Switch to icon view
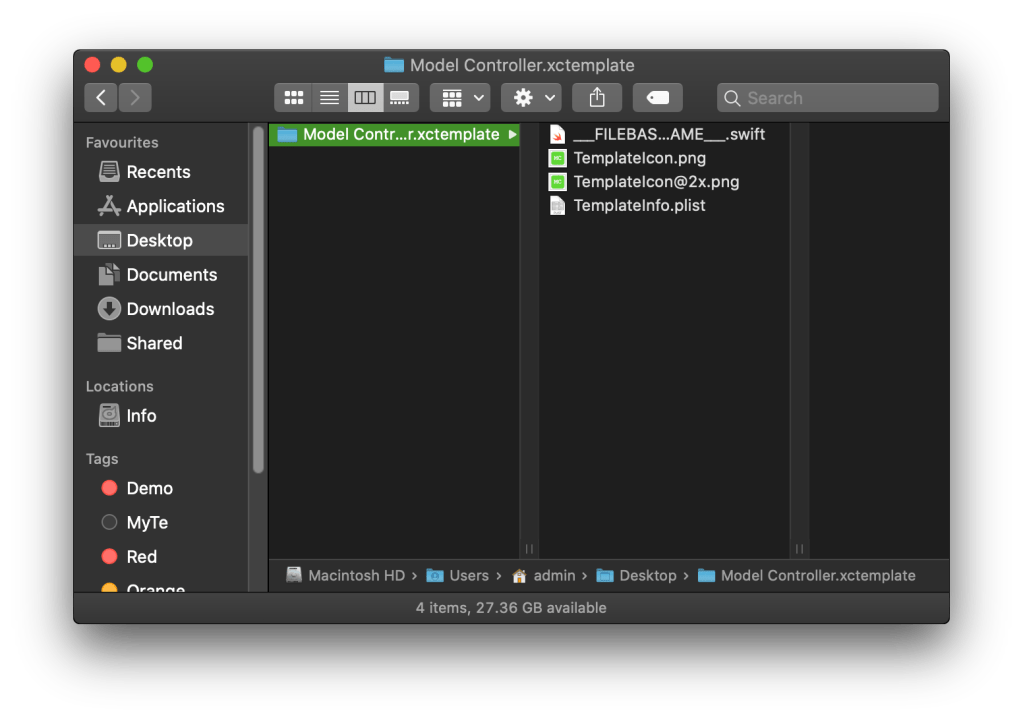This screenshot has width=1023, height=721. click(x=293, y=97)
